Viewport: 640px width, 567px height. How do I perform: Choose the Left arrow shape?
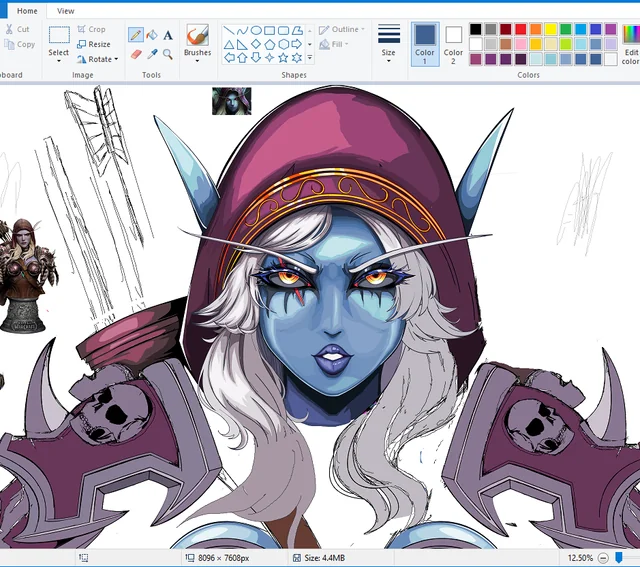[x=229, y=58]
